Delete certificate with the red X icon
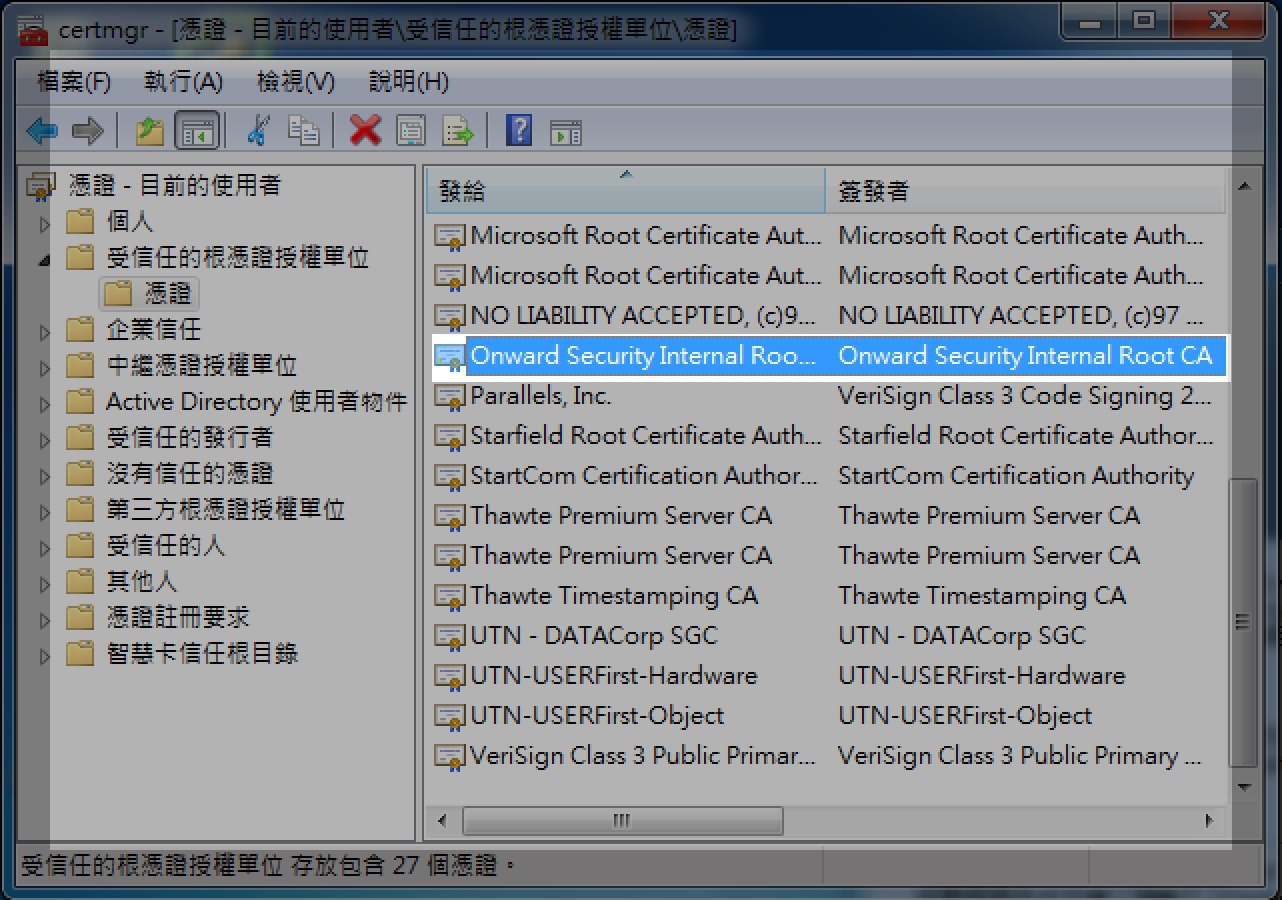This screenshot has width=1282, height=900. tap(365, 130)
